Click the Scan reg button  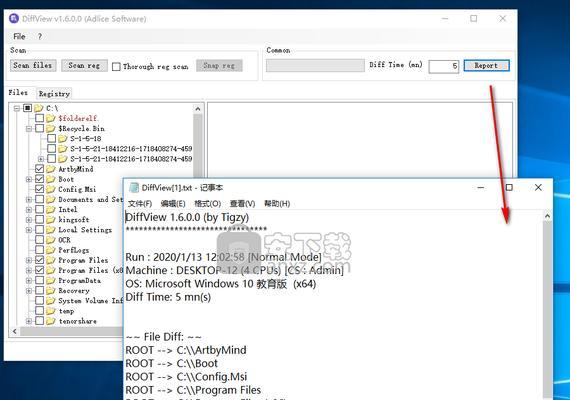[x=84, y=65]
